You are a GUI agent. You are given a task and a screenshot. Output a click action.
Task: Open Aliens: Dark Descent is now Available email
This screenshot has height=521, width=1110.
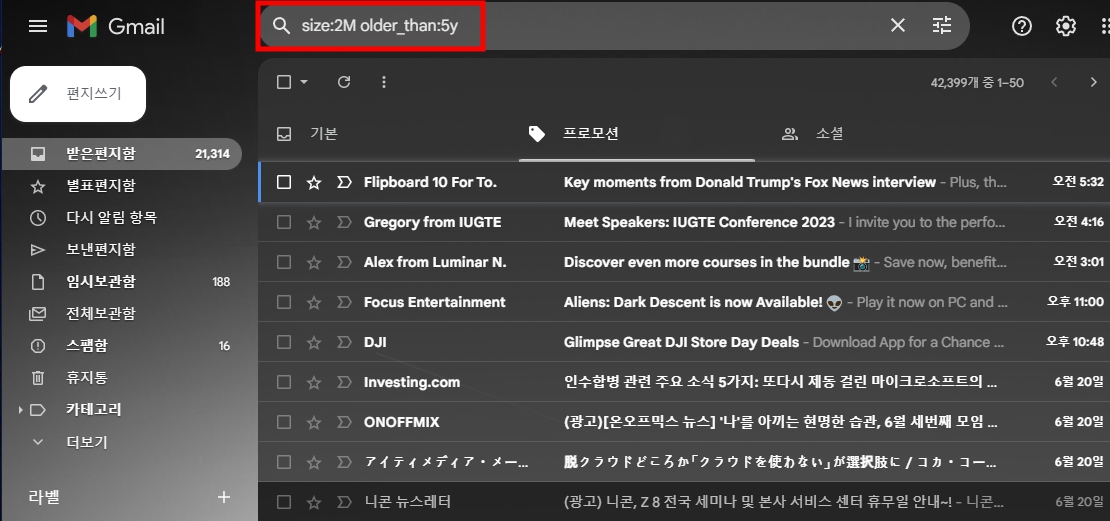click(694, 302)
